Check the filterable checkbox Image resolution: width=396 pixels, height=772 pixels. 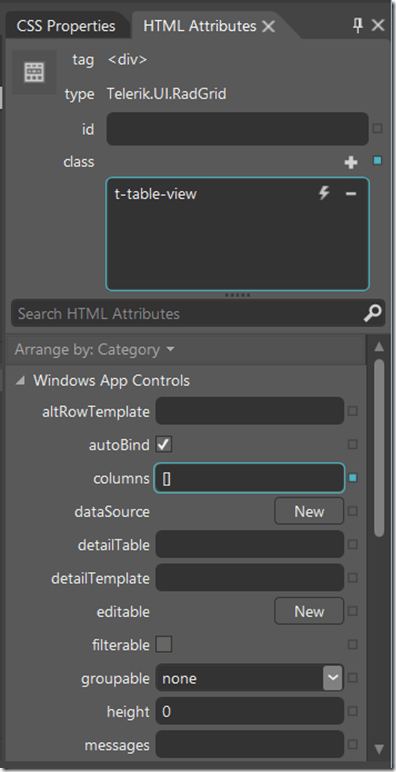(x=164, y=644)
